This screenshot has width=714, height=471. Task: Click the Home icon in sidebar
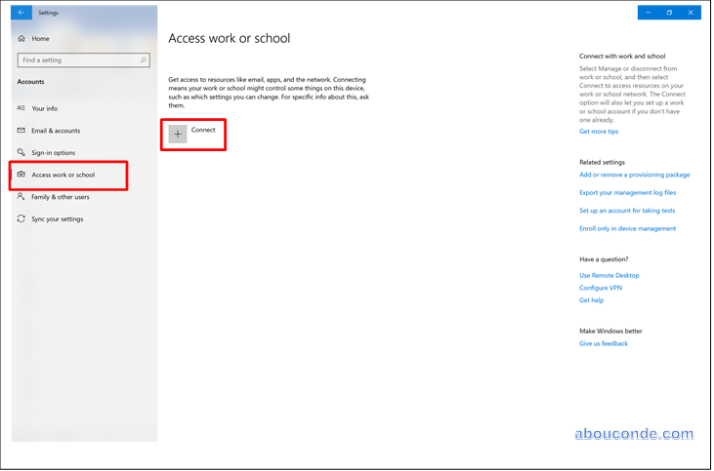22,38
